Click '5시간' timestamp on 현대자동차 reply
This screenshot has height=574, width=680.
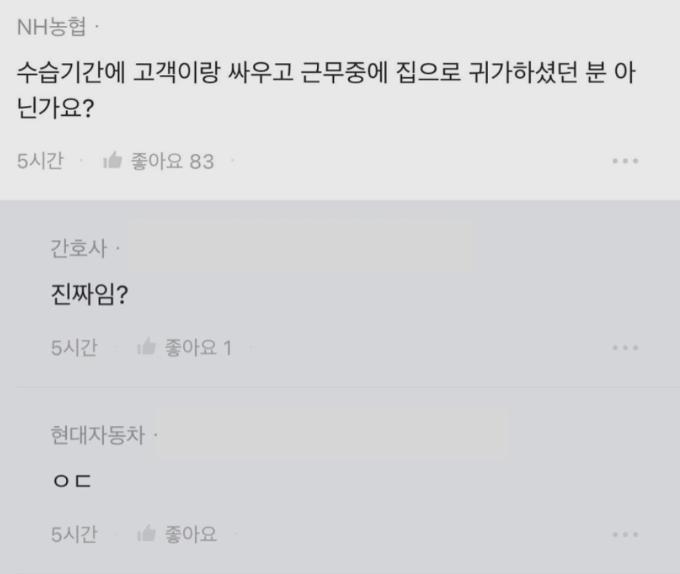[74, 534]
